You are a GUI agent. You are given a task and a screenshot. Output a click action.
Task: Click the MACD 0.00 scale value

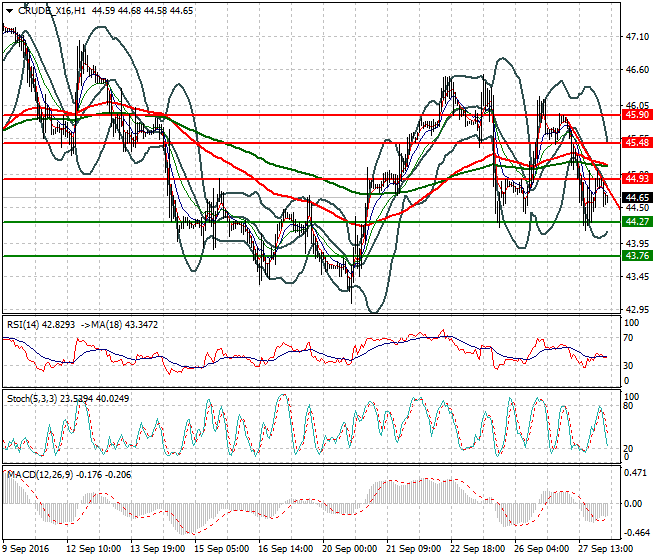[633, 504]
